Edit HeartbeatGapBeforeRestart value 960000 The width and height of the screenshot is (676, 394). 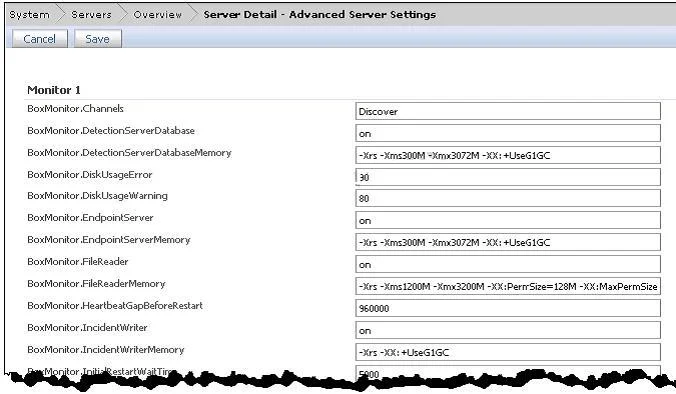[x=508, y=308]
